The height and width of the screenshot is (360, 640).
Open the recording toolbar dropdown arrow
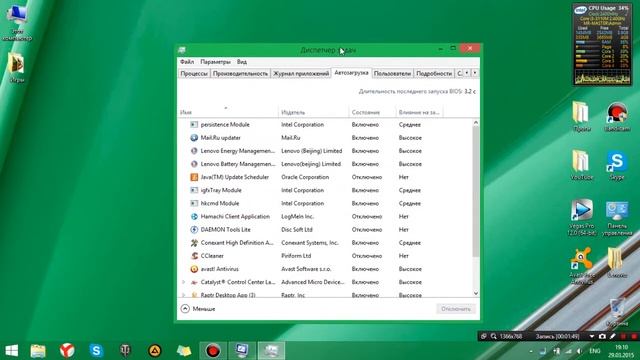[x=591, y=336]
